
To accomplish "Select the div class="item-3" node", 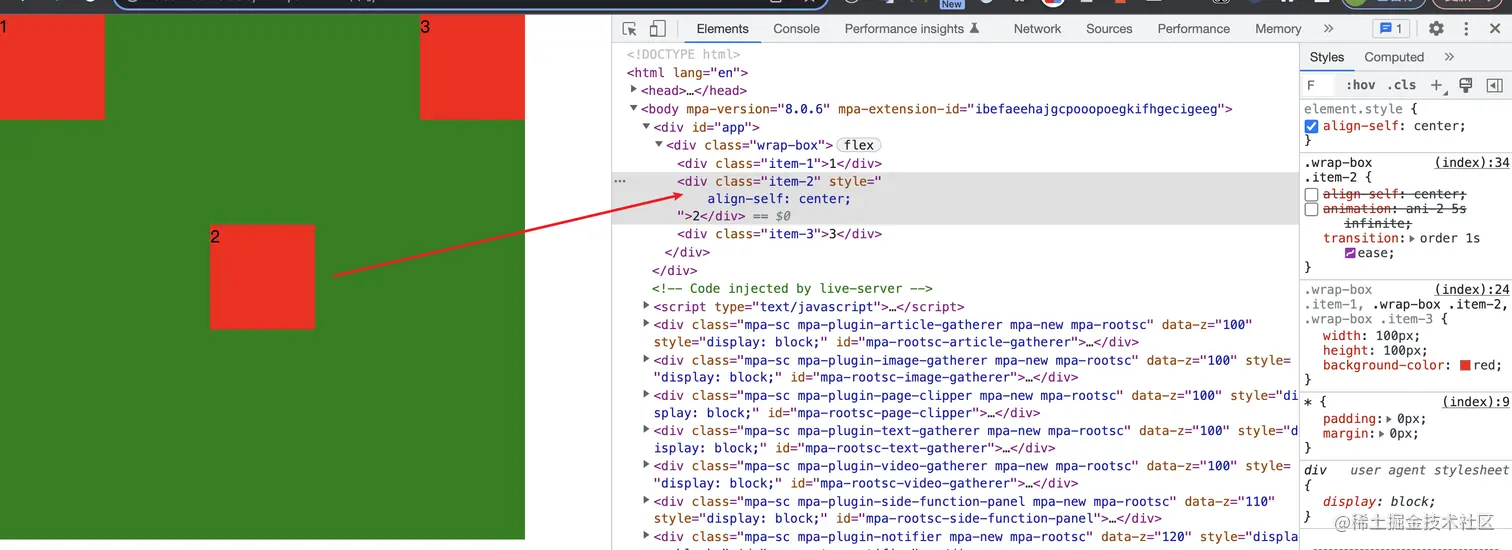I will tap(779, 234).
